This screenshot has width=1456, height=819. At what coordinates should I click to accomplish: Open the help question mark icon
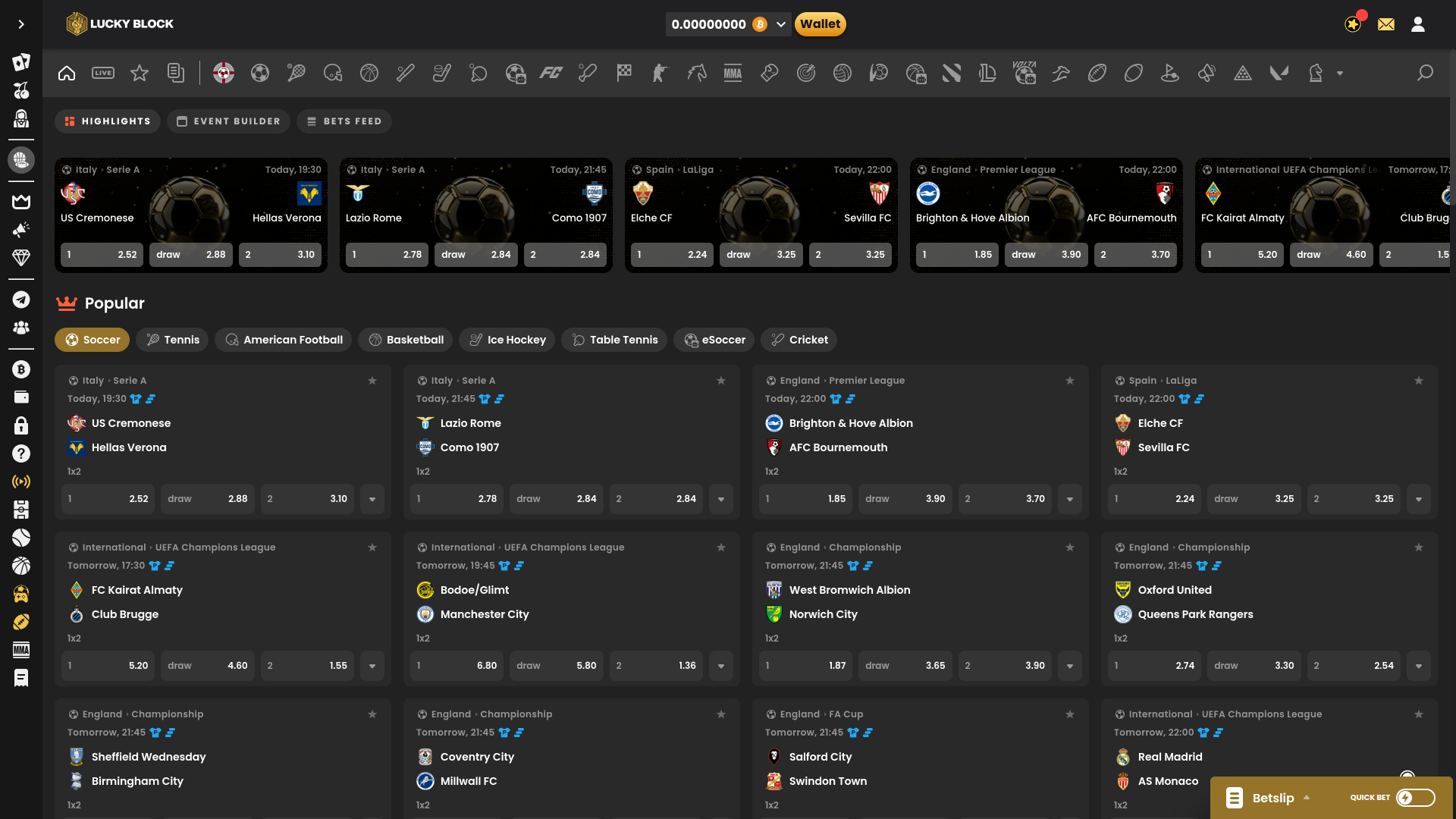(x=21, y=453)
